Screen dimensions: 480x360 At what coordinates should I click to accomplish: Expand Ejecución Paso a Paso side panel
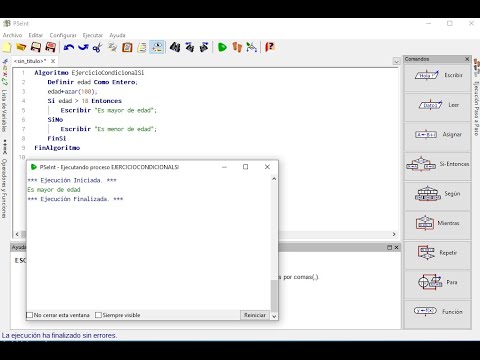pyautogui.click(x=476, y=109)
